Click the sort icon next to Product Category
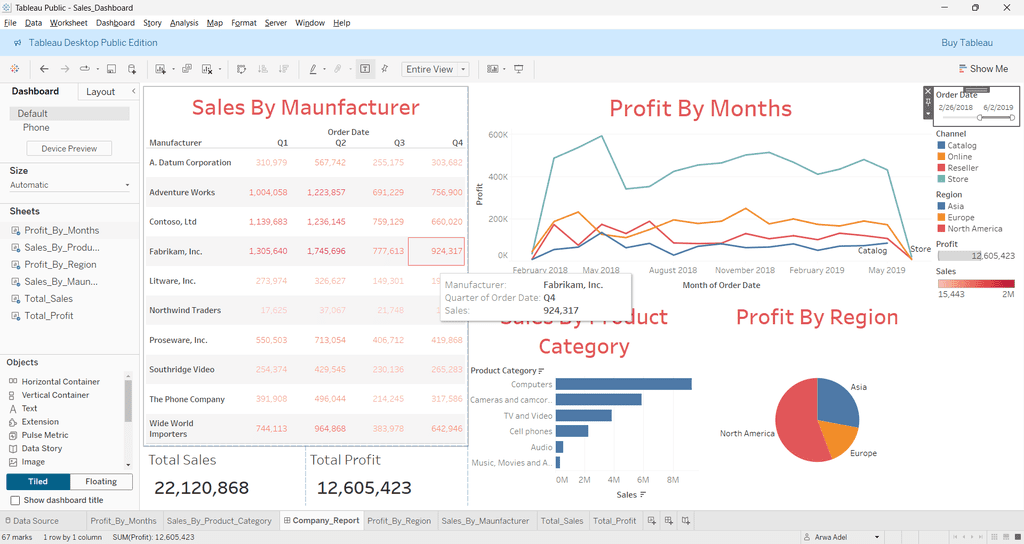Image resolution: width=1024 pixels, height=544 pixels. click(541, 370)
